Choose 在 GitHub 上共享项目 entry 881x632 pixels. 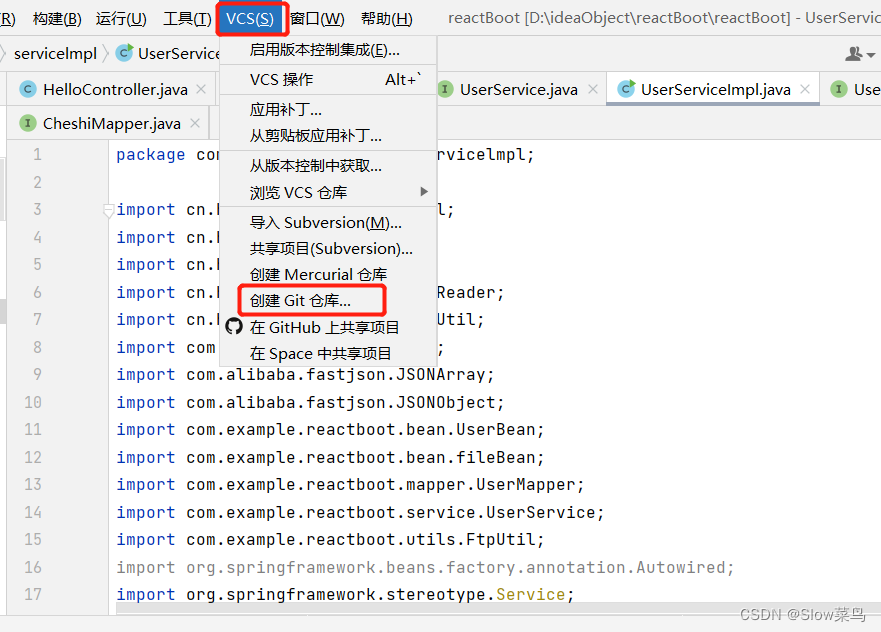click(x=328, y=328)
